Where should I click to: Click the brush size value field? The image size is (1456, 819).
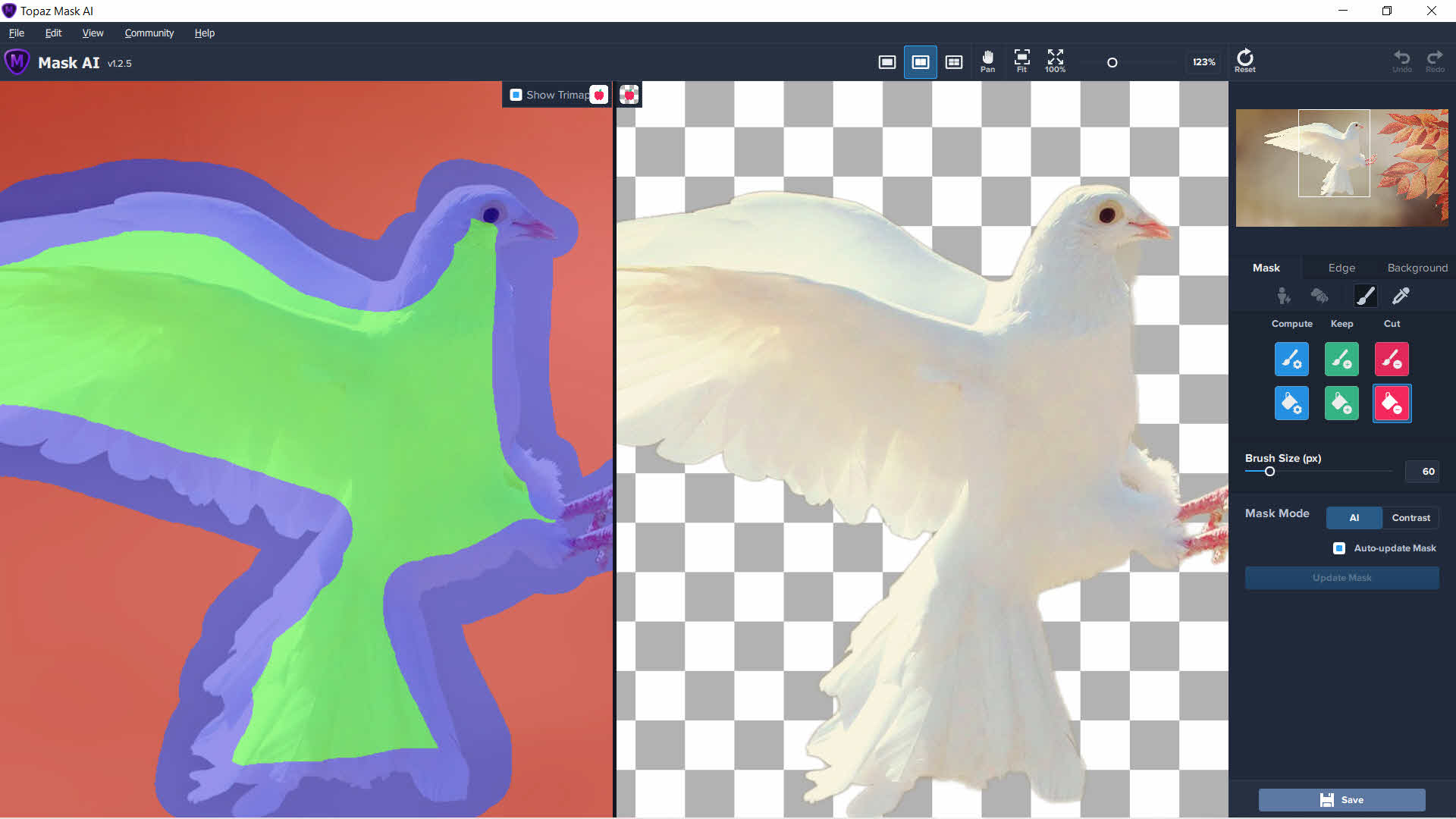tap(1421, 472)
